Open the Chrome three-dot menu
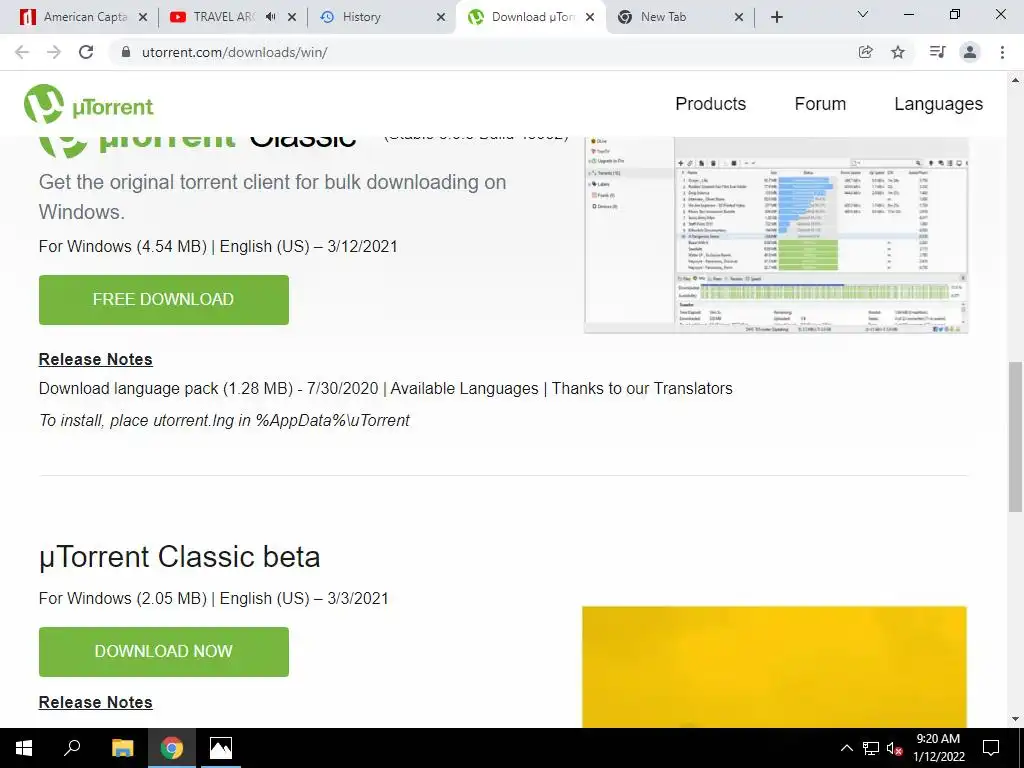The height and width of the screenshot is (768, 1024). click(x=1002, y=52)
